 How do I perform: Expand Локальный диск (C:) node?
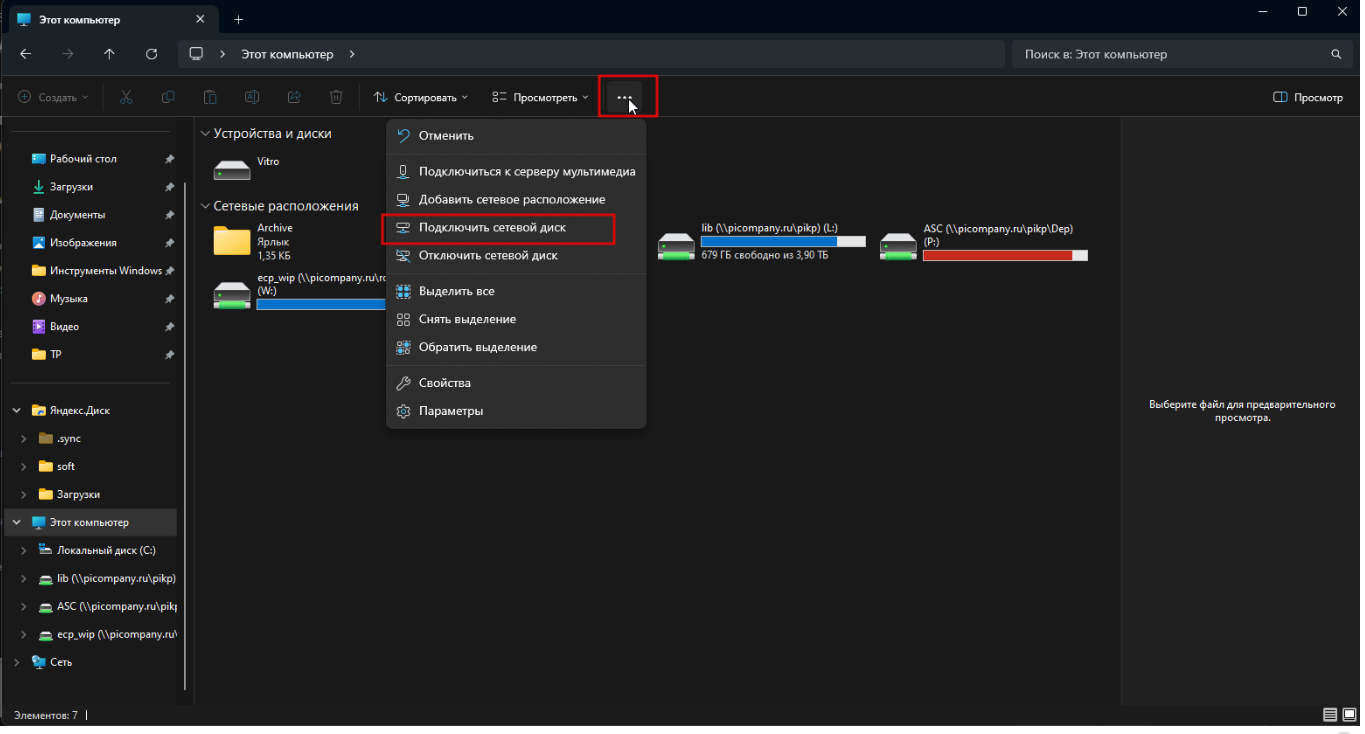(25, 551)
